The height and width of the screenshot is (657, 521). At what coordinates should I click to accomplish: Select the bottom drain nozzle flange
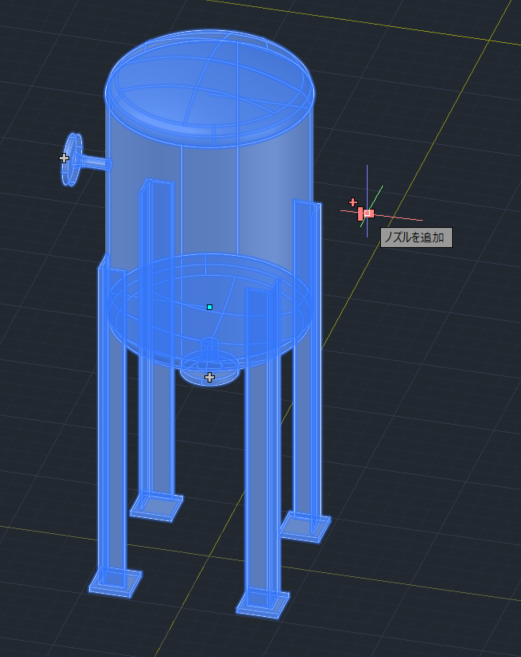(210, 367)
